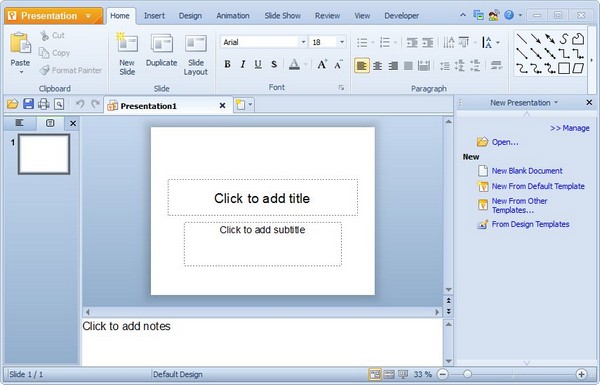Select the parallelogram shape tool
This screenshot has height=385, width=600.
coord(578,68)
